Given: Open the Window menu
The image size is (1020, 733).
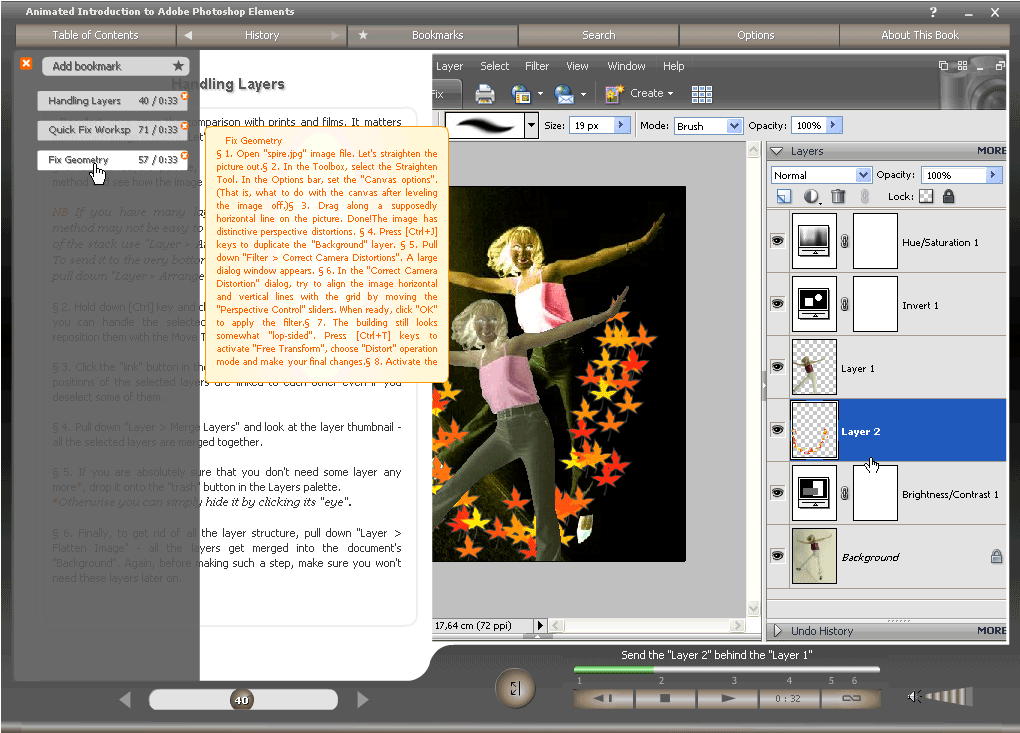Looking at the screenshot, I should tap(626, 66).
